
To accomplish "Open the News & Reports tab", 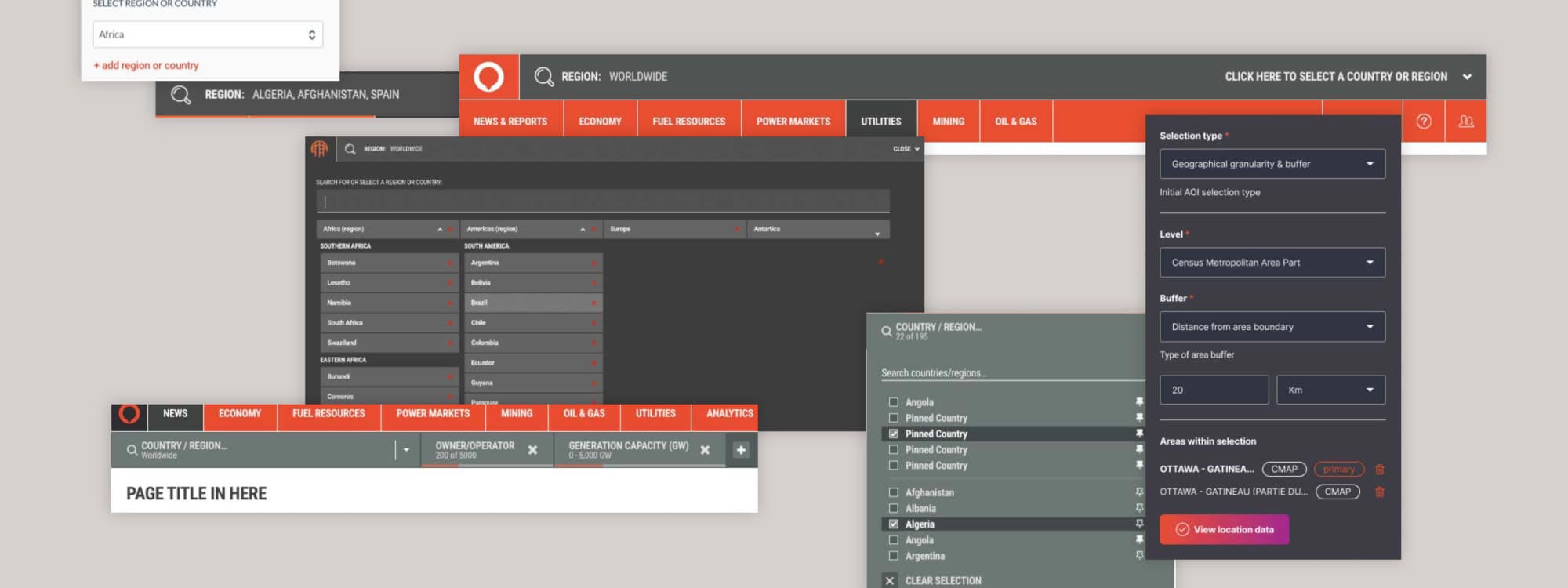I will click(510, 122).
